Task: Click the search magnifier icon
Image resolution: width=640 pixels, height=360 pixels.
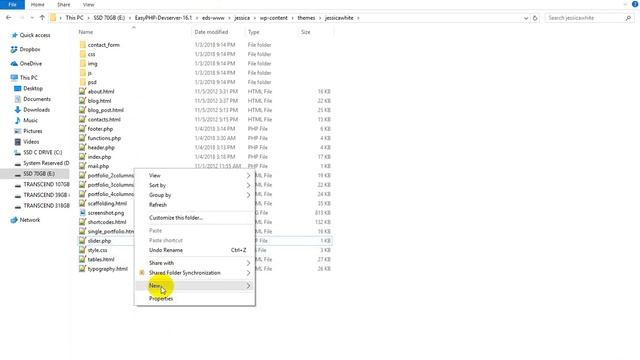Action: tap(628, 18)
